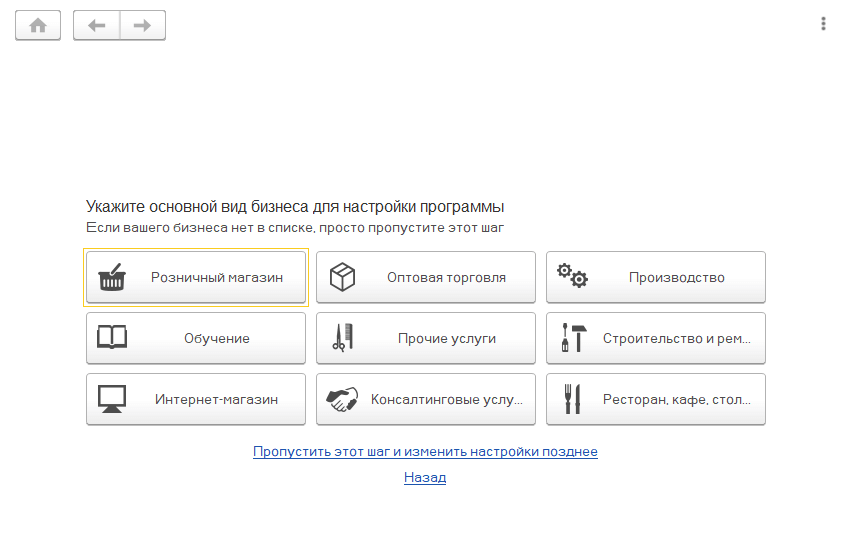Go back with the left arrow icon
Viewport: 855px width, 556px height.
[97, 25]
